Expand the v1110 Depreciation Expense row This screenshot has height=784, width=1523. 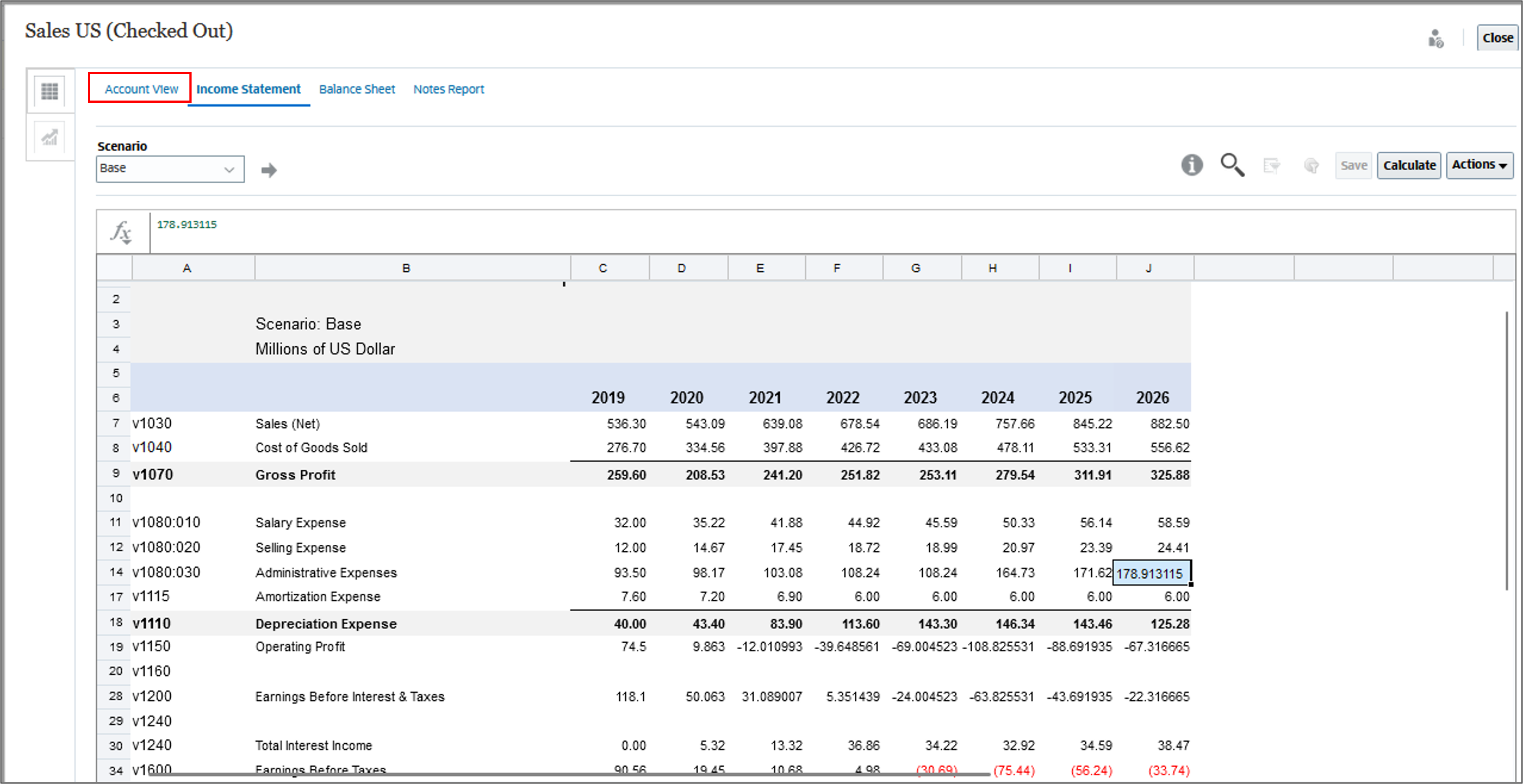click(x=152, y=623)
